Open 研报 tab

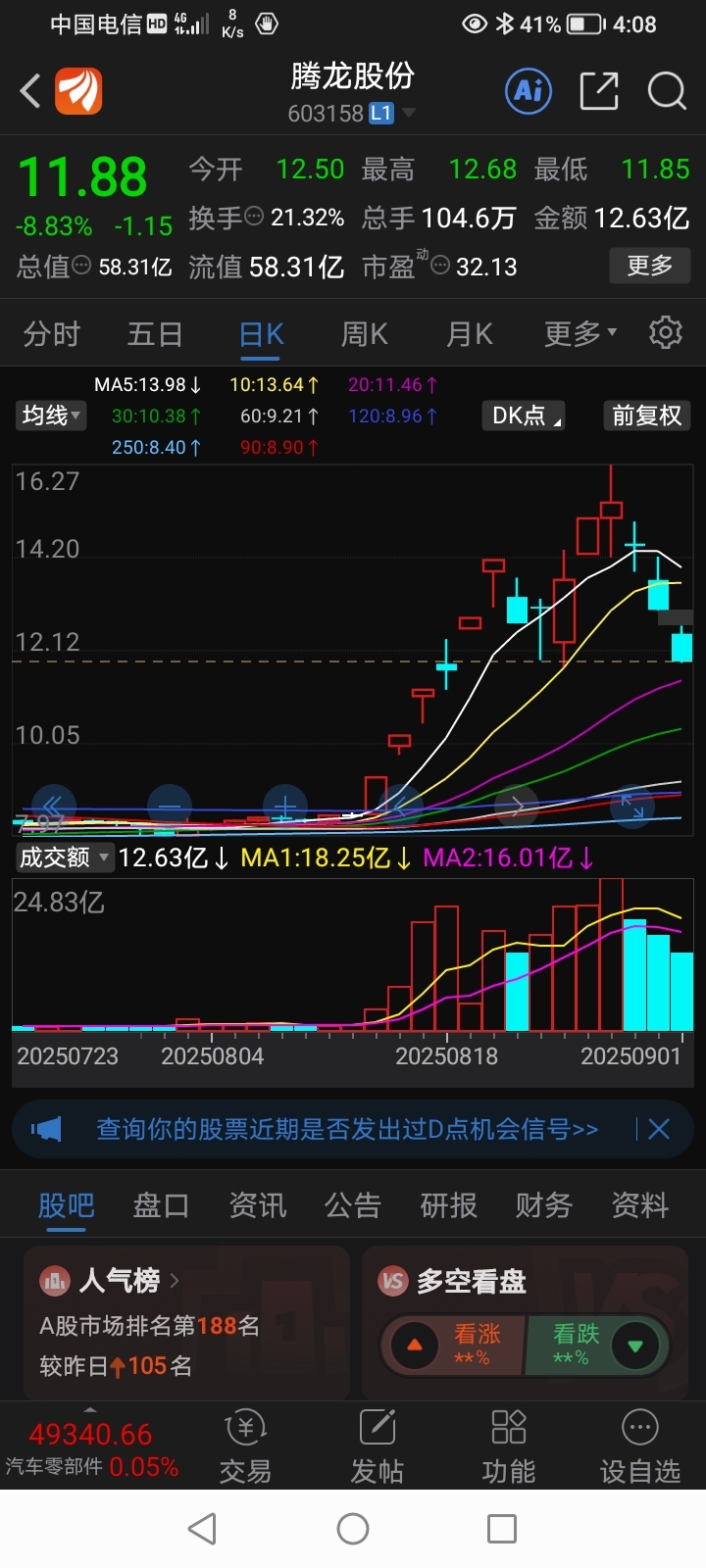pyautogui.click(x=448, y=1204)
